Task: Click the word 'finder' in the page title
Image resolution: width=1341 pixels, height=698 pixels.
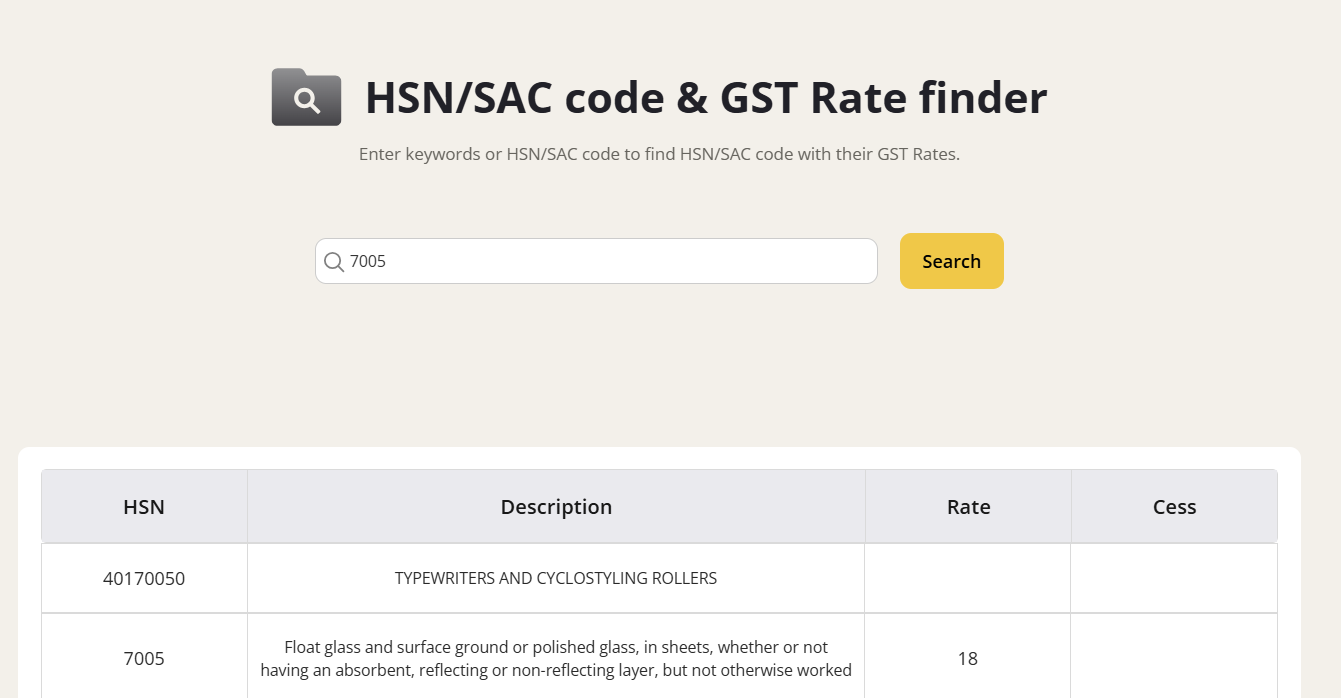Action: [x=983, y=98]
